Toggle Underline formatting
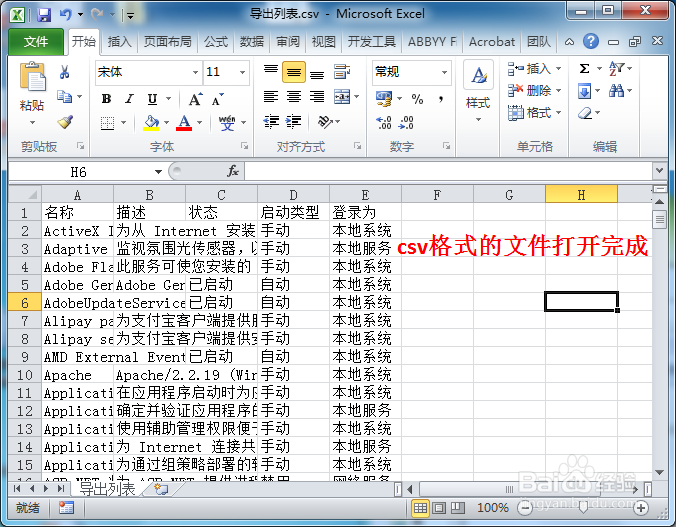 pyautogui.click(x=152, y=99)
